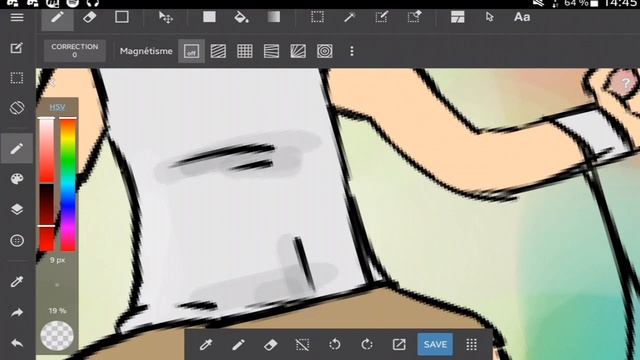640x360 pixels.
Task: Switch color mode via HSV tab
Action: [x=57, y=107]
